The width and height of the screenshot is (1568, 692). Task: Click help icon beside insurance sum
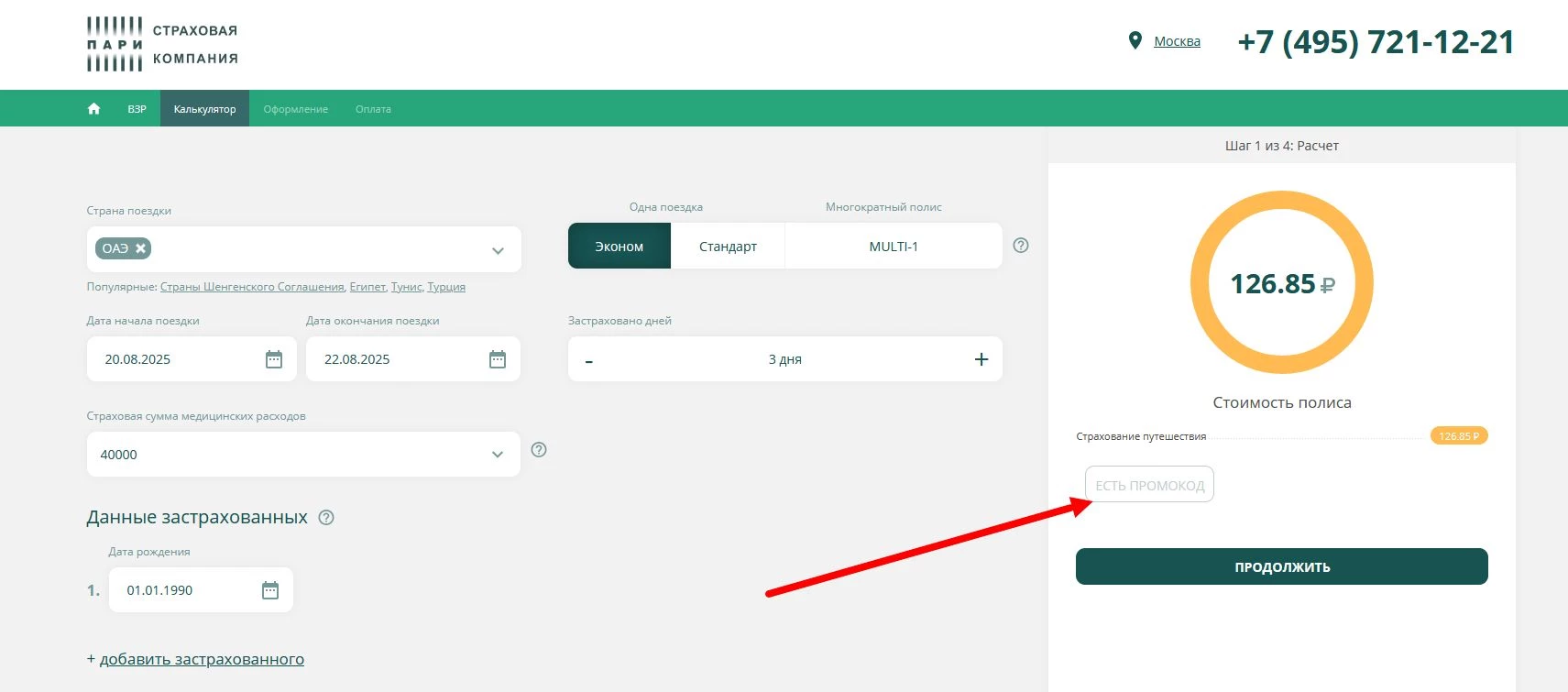539,450
